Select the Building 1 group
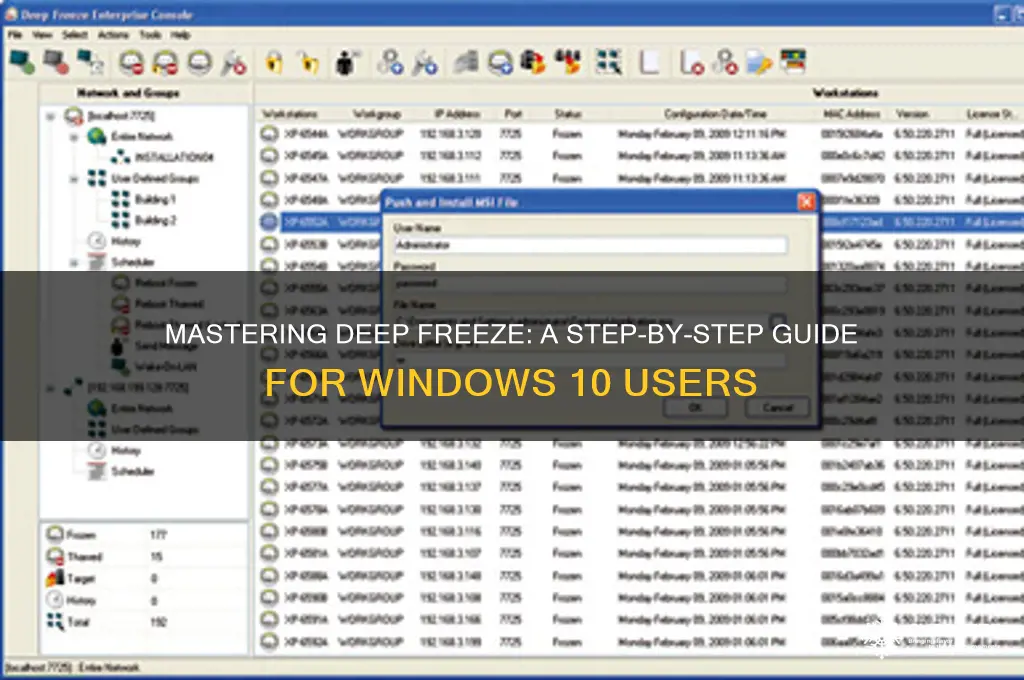This screenshot has width=1024, height=680. point(155,199)
